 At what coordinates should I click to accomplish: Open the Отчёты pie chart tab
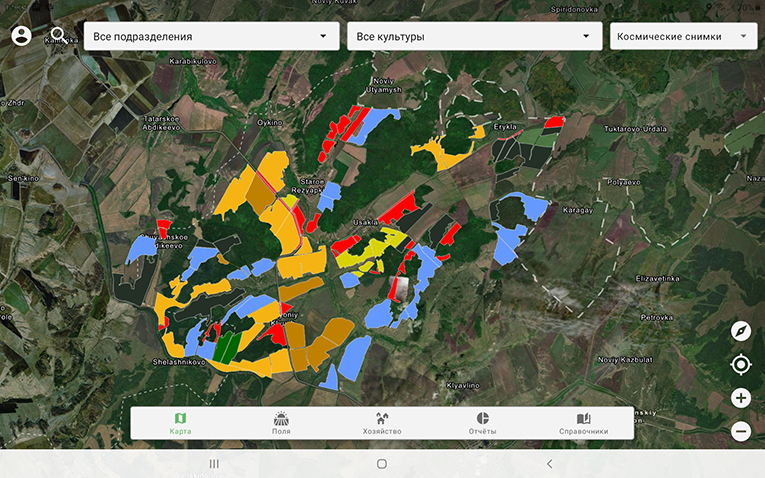[482, 423]
